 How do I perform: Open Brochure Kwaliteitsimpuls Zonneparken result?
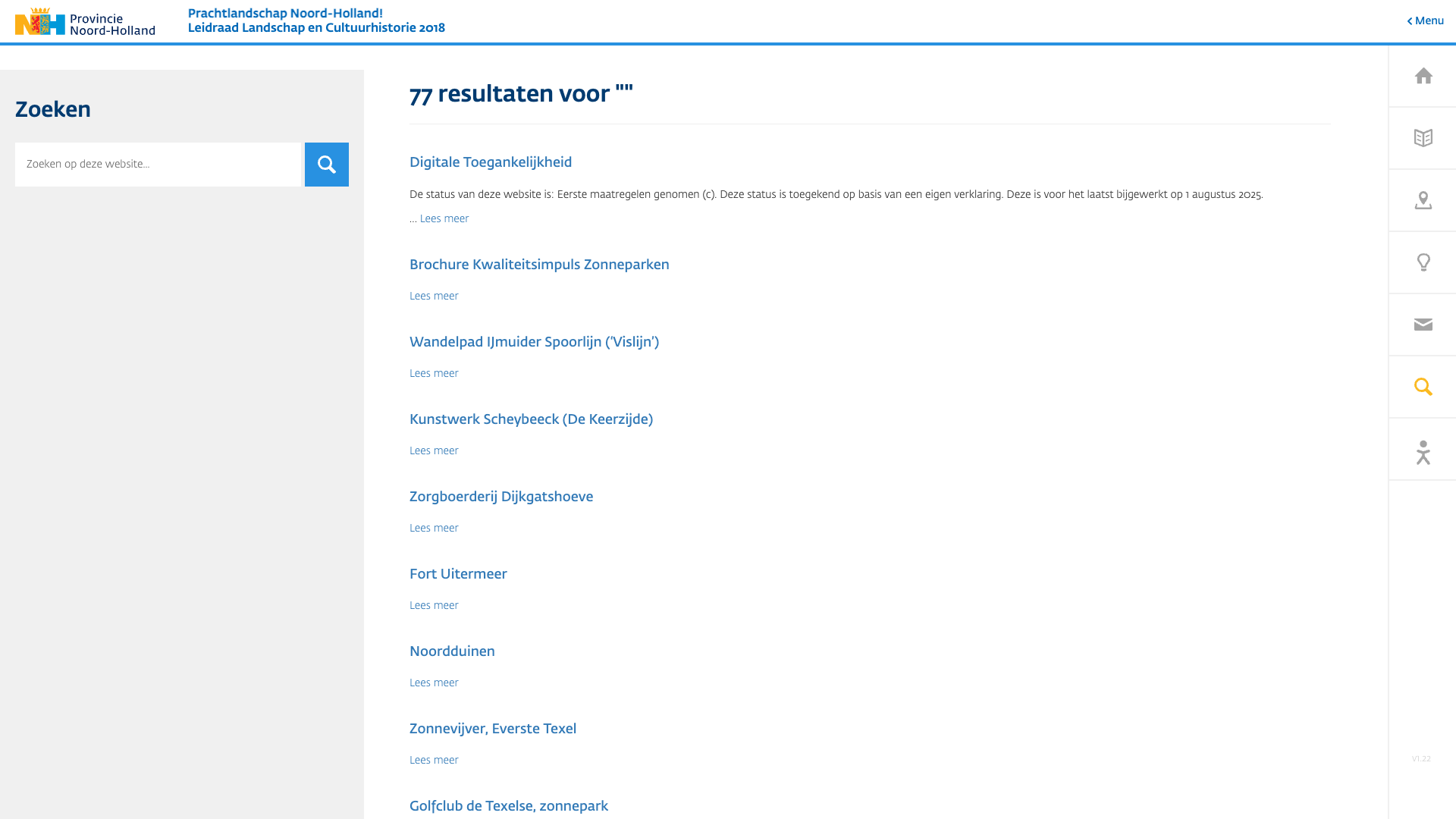(x=538, y=265)
